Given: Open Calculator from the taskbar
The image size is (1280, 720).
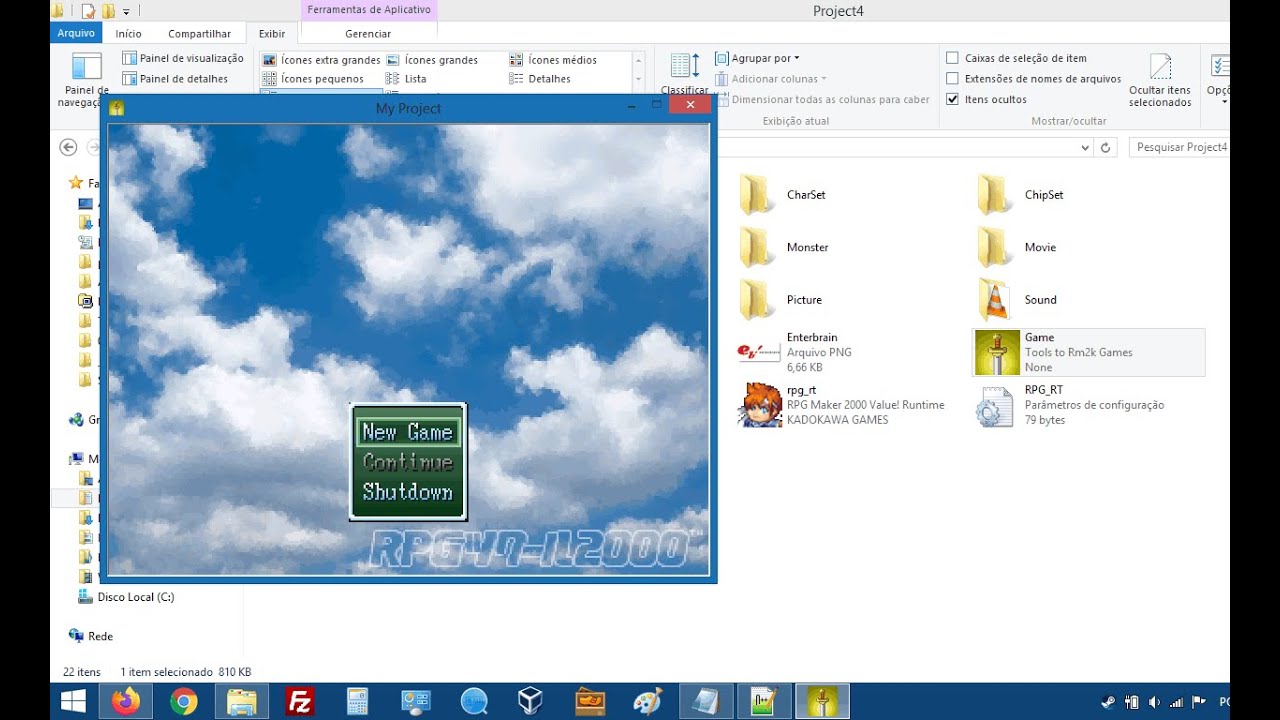Looking at the screenshot, I should click(x=357, y=702).
